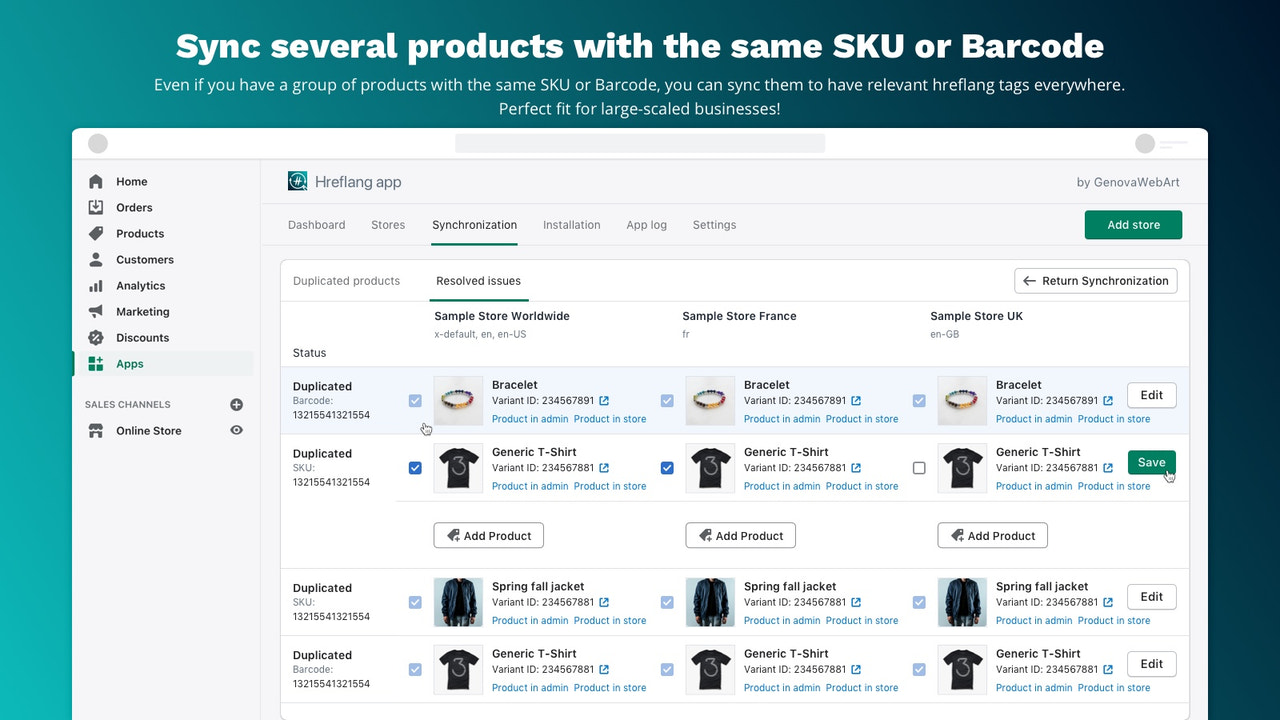Uncheck the Bracelet checkbox for Sample Store Worldwide
This screenshot has height=720, width=1280.
coord(415,400)
